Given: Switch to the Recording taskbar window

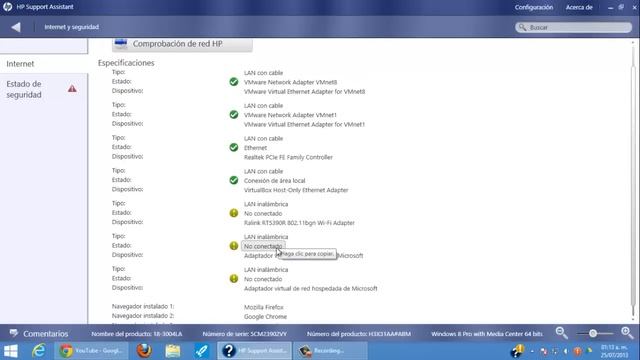Looking at the screenshot, I should [330, 351].
